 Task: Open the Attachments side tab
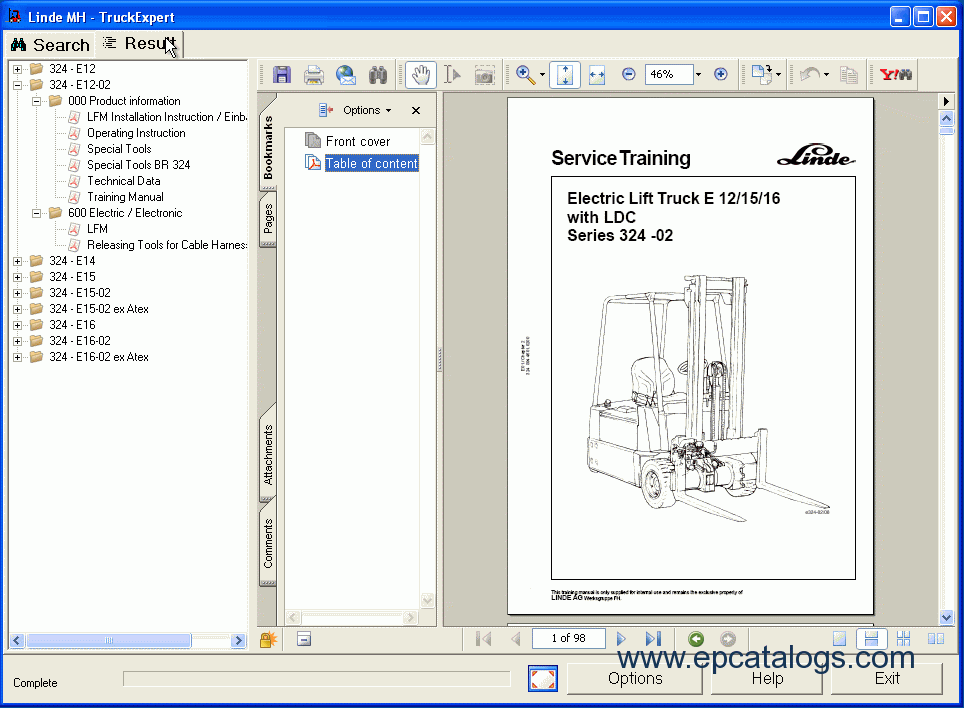point(268,454)
